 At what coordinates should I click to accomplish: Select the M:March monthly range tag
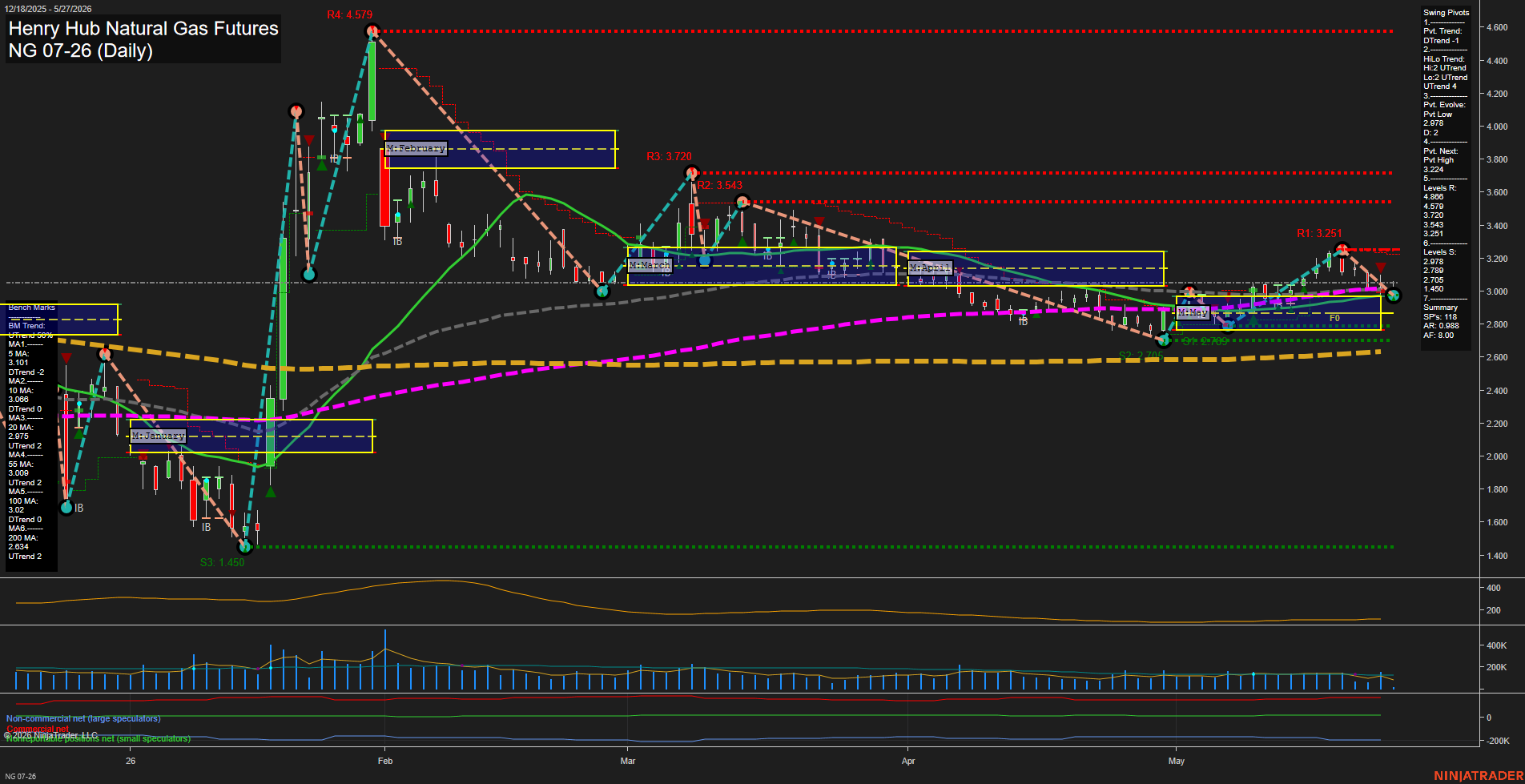pyautogui.click(x=650, y=265)
